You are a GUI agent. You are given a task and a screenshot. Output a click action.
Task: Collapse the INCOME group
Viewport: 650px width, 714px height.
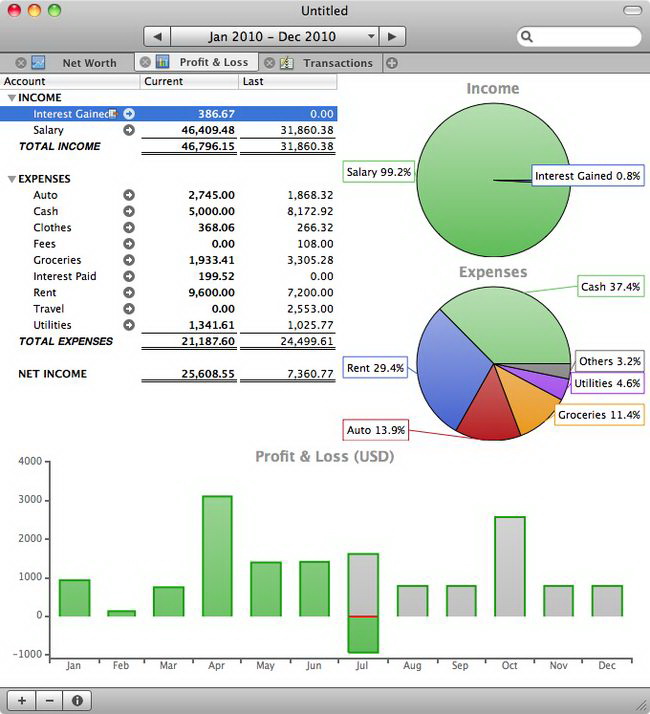11,98
